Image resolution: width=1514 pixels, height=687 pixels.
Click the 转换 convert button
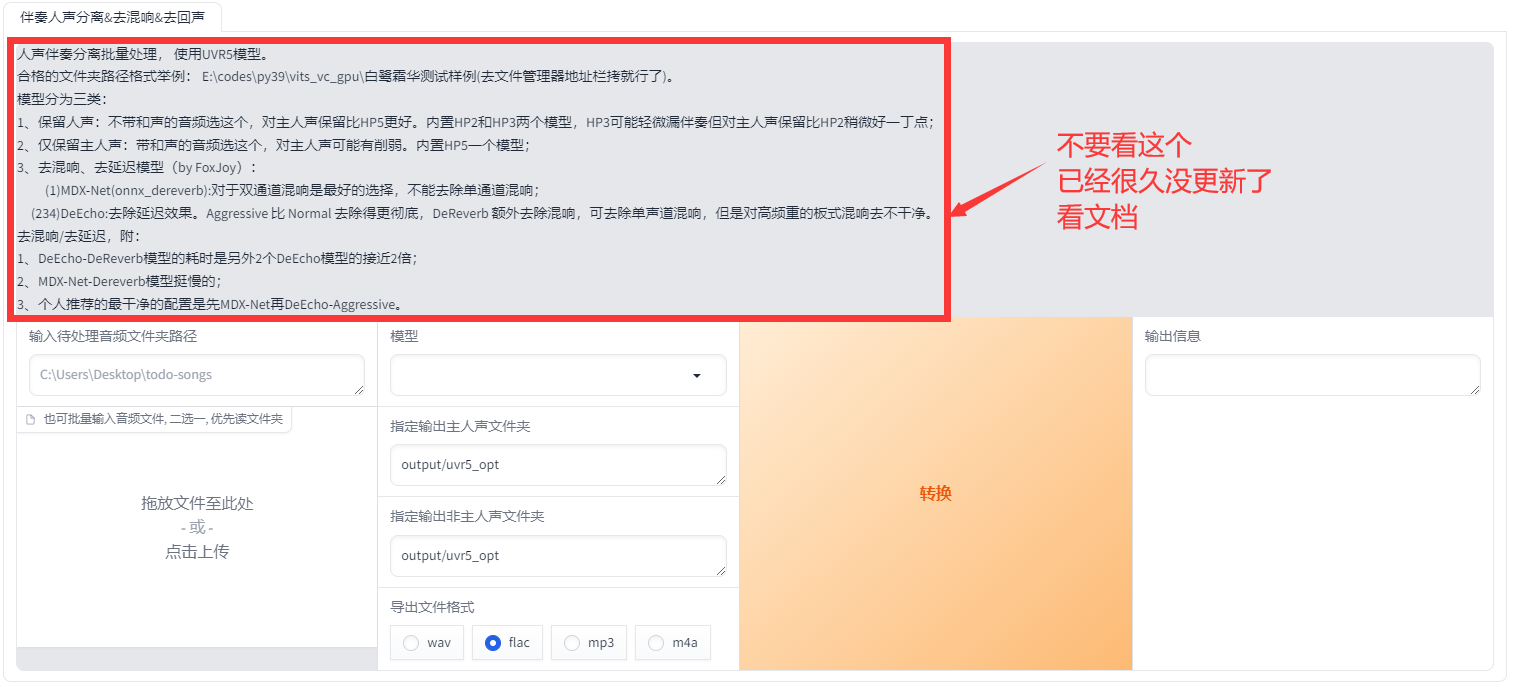coord(936,493)
